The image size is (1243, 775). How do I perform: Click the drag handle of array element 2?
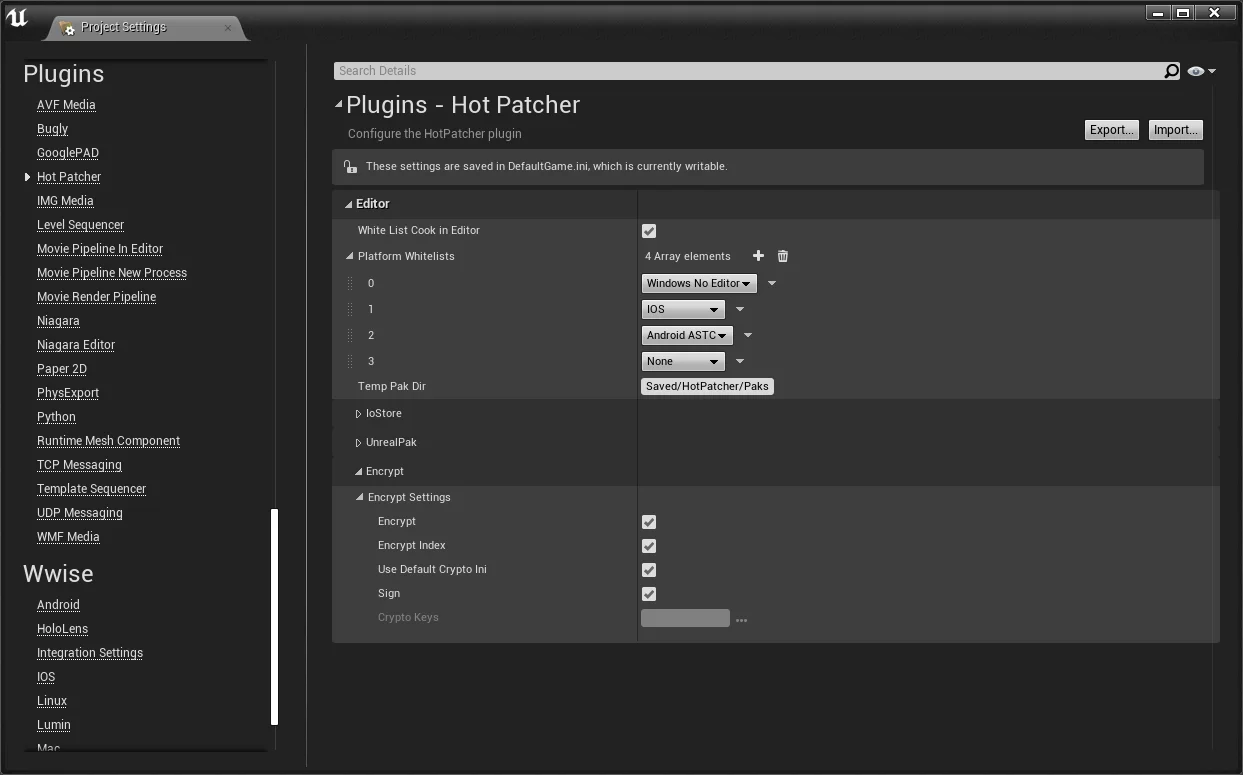(350, 335)
